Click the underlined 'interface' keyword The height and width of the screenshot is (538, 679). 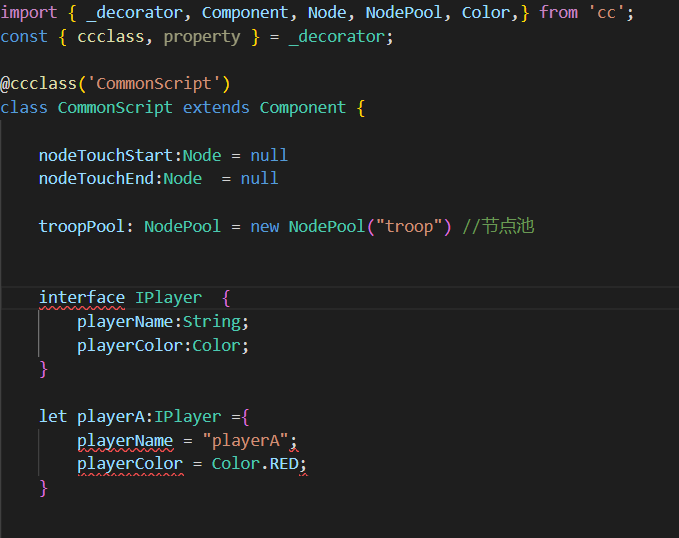(82, 298)
